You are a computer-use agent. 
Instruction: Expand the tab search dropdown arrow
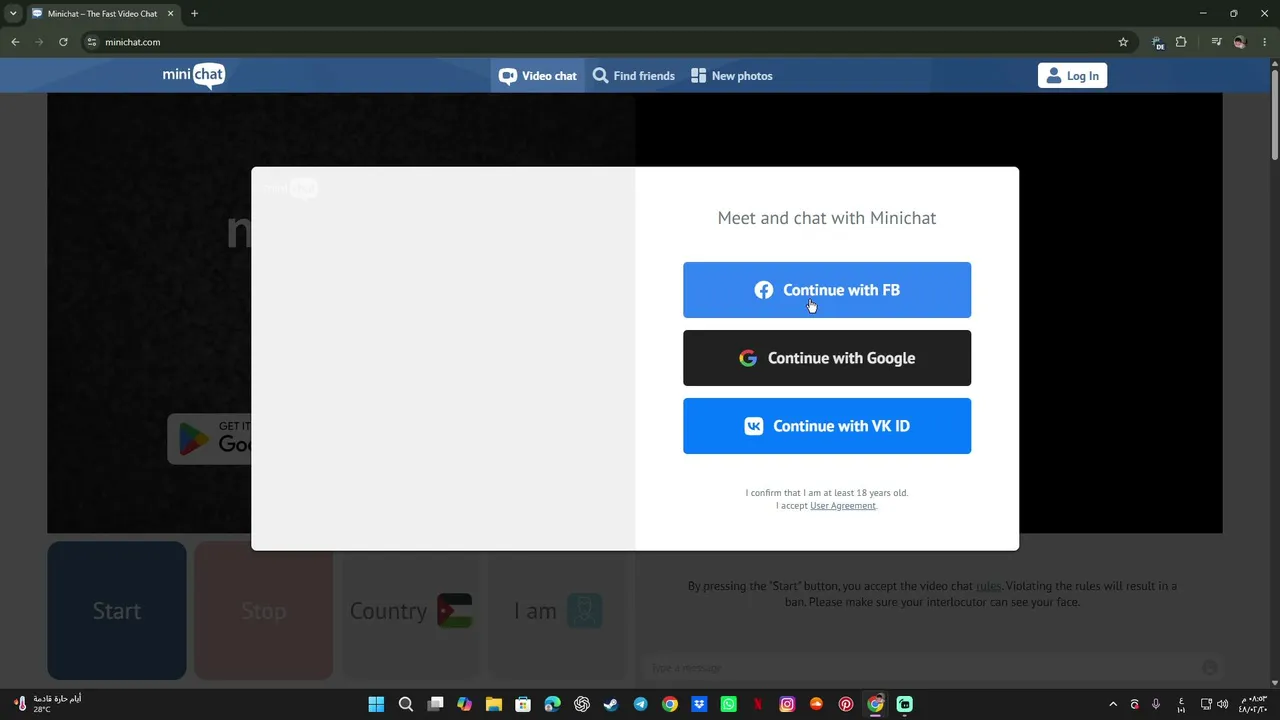click(x=13, y=14)
